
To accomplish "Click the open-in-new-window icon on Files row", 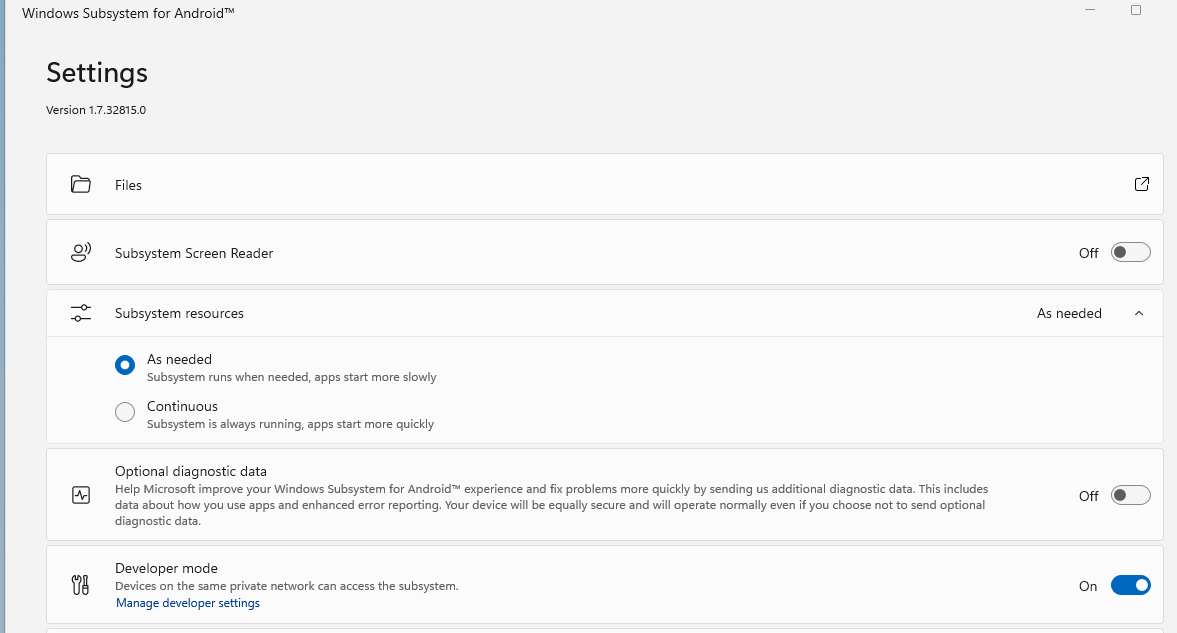I will (x=1141, y=184).
